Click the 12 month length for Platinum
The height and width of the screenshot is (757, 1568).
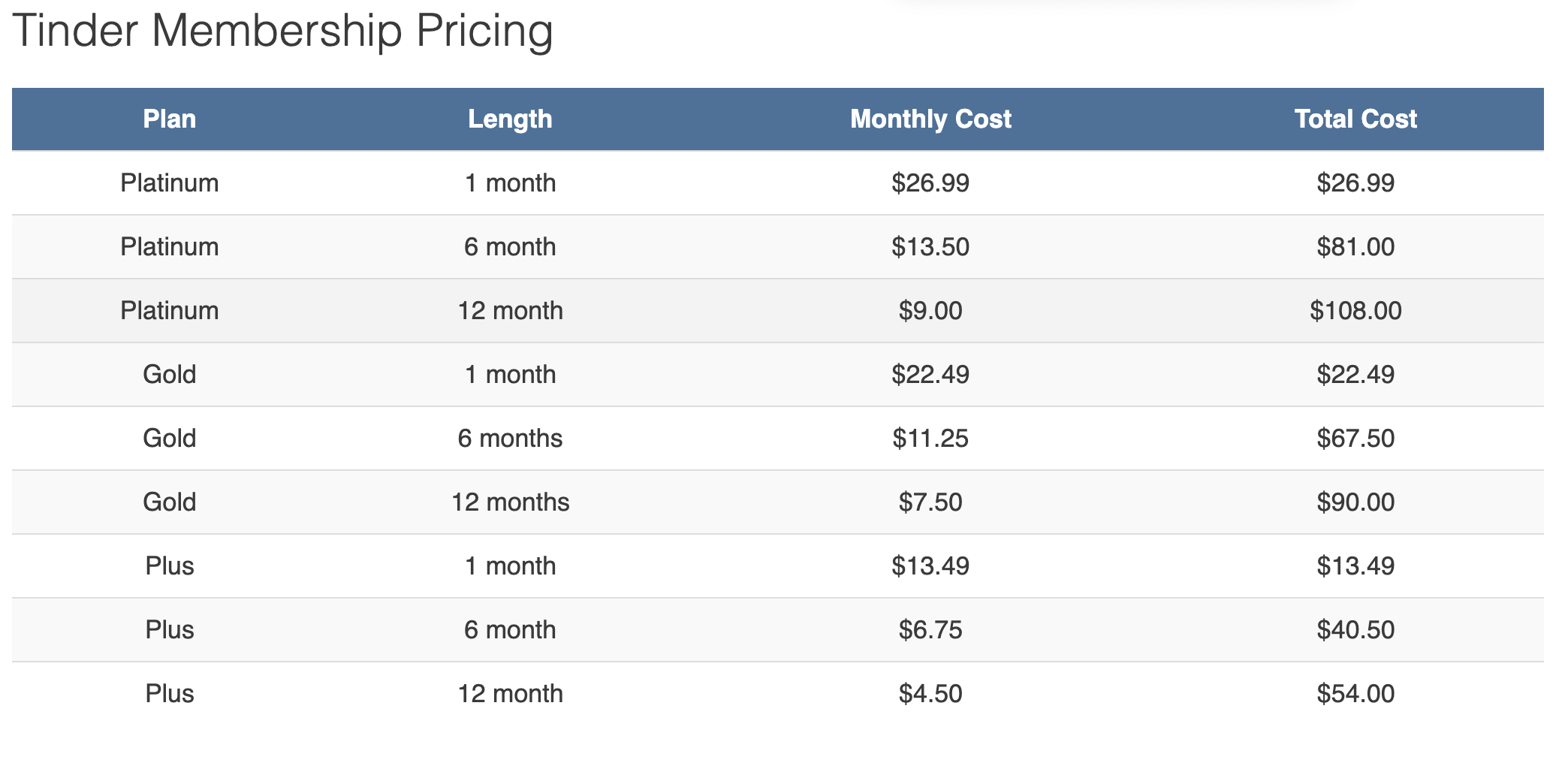(x=510, y=311)
